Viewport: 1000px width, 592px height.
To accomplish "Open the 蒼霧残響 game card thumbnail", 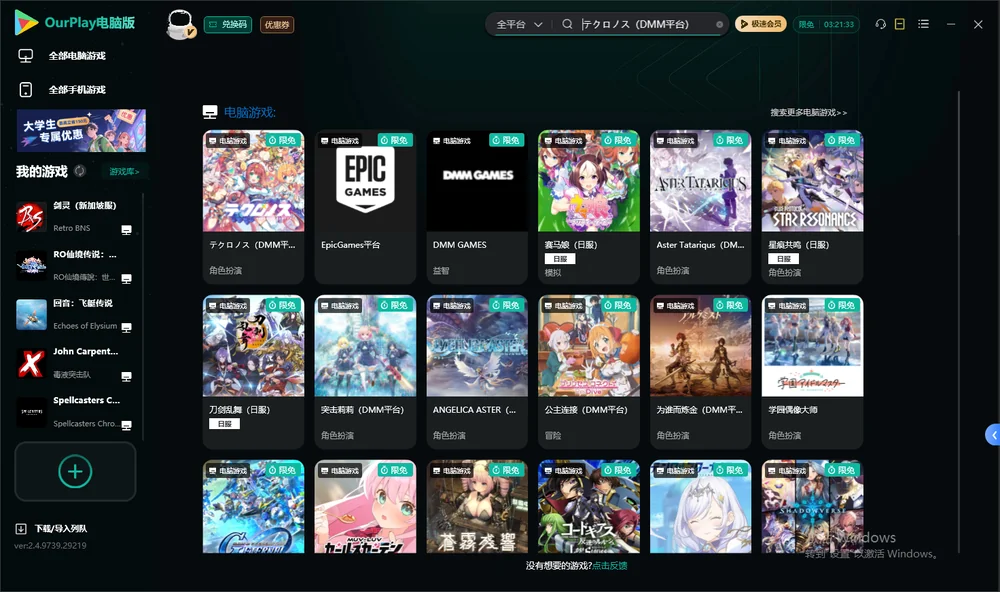I will (x=477, y=507).
